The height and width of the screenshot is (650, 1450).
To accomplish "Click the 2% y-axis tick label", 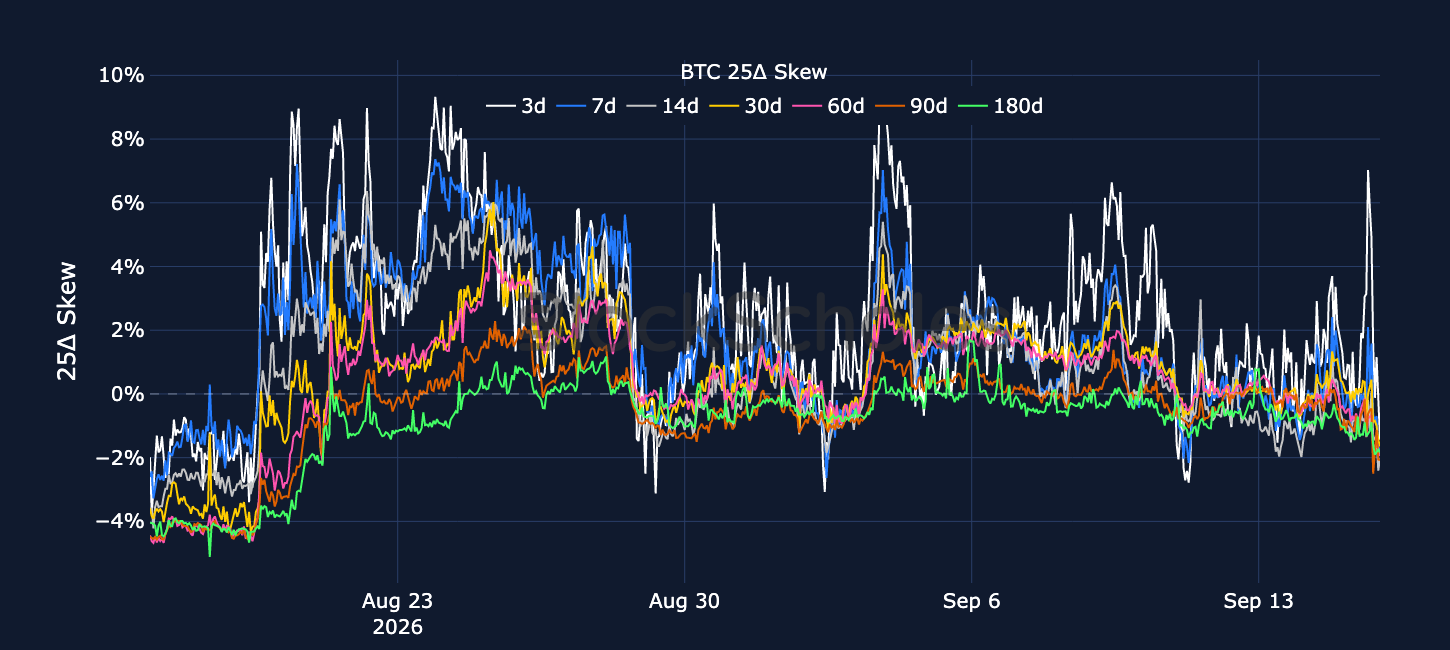I will [127, 330].
